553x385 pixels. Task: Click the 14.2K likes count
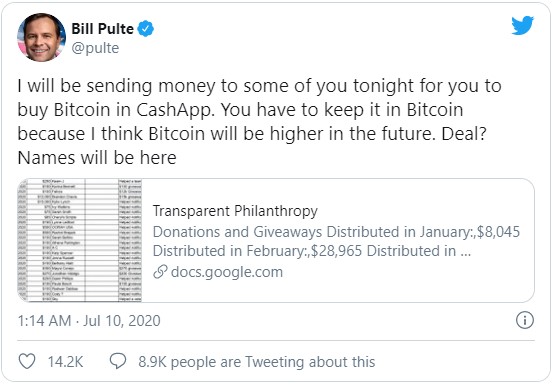66,362
